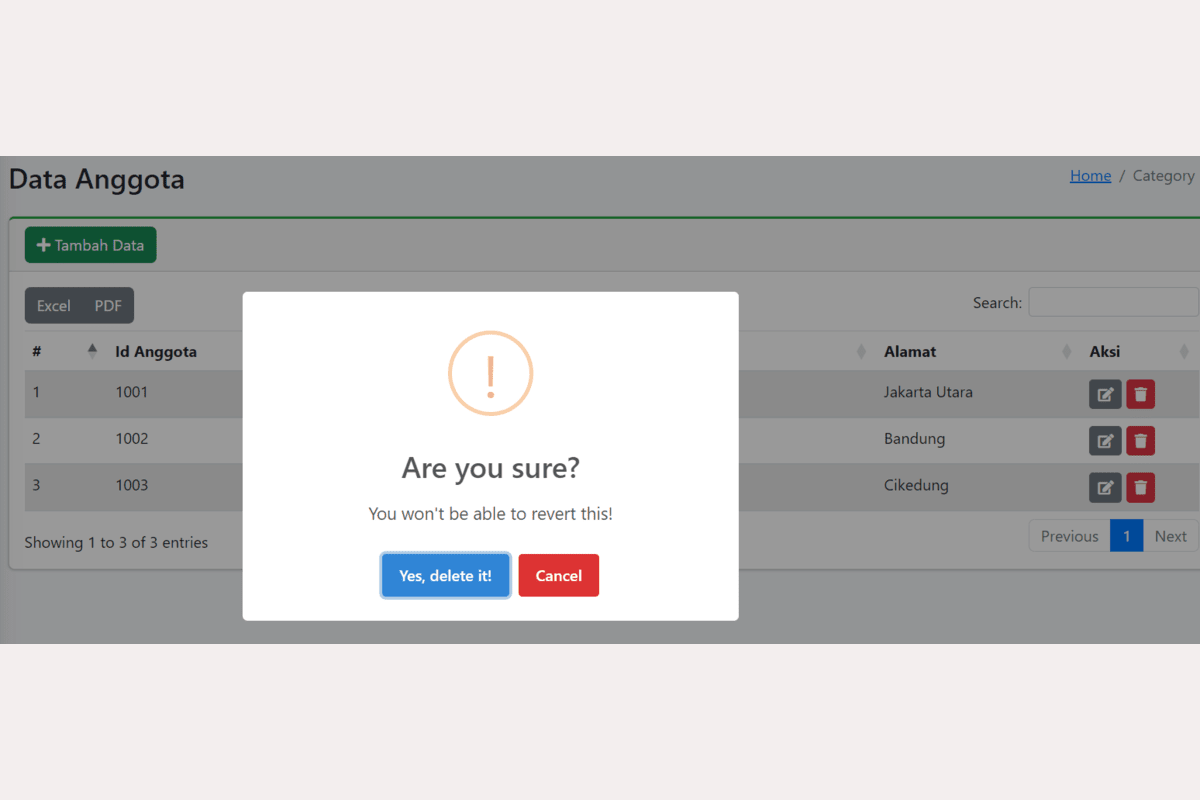Sort by the # column arrow
The height and width of the screenshot is (800, 1200).
tap(92, 351)
